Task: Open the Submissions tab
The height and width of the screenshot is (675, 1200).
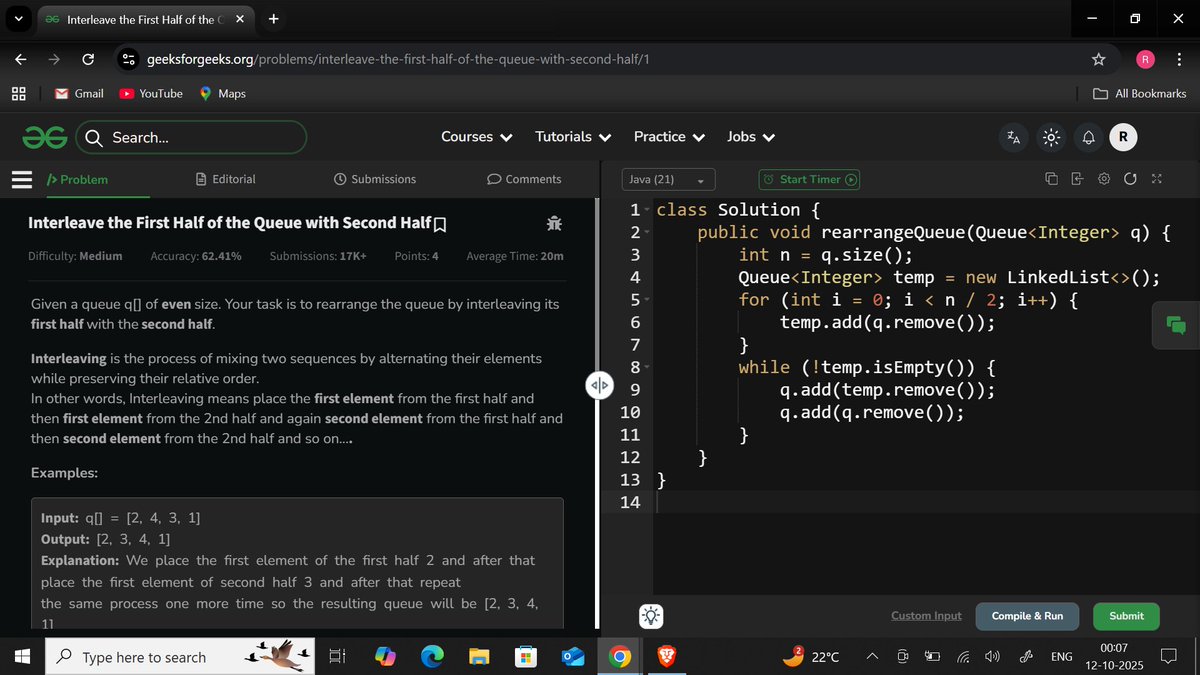Action: tap(375, 179)
